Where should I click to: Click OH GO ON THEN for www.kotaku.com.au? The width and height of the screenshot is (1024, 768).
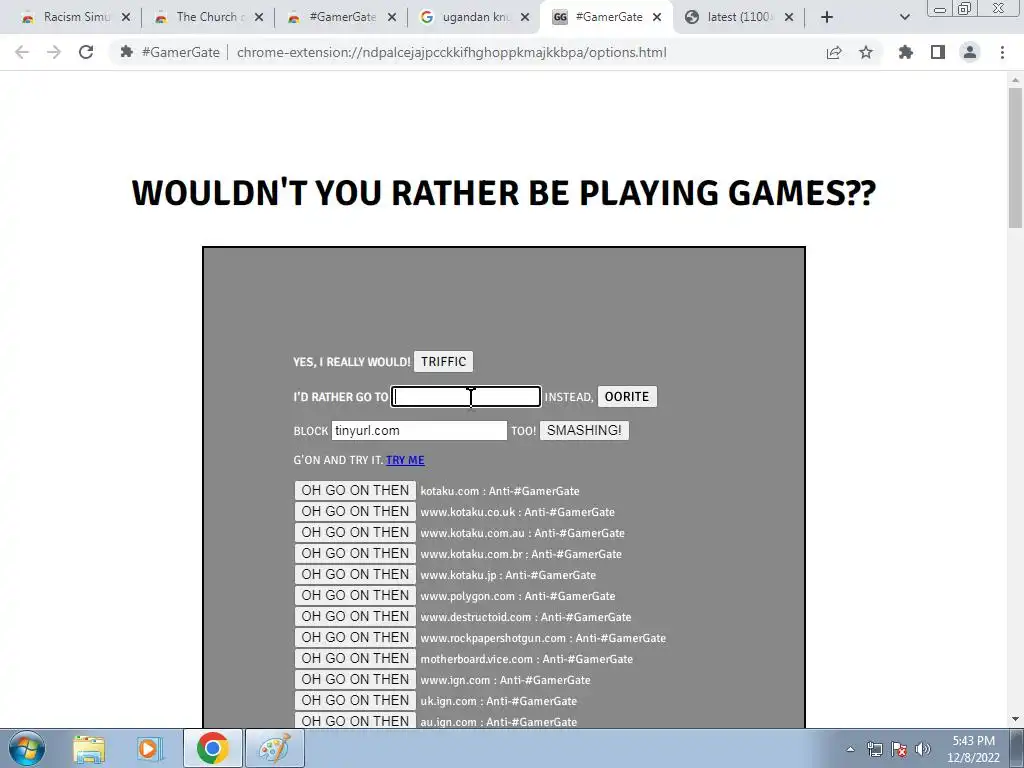355,532
